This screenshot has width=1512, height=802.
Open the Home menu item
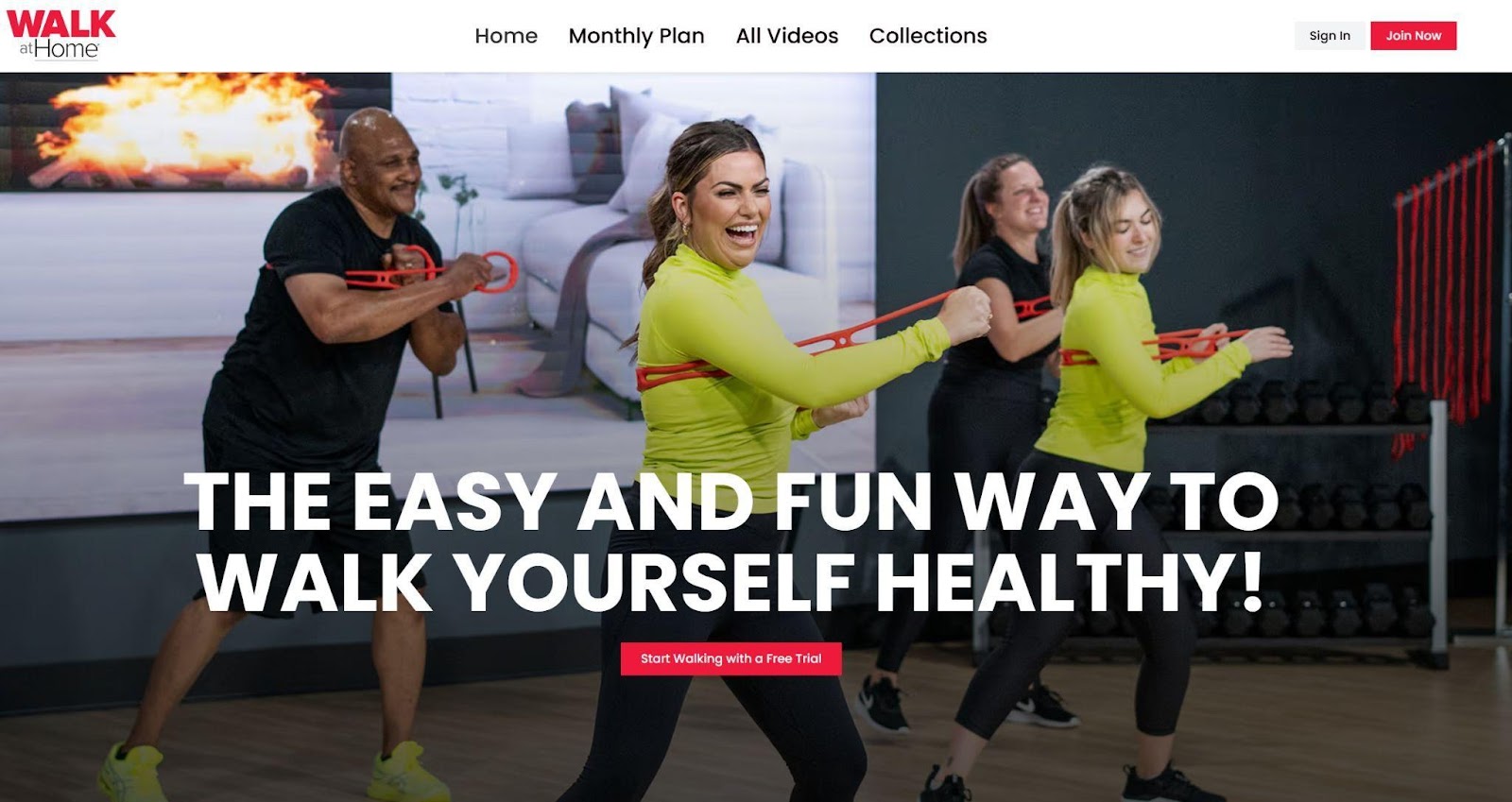(x=506, y=36)
